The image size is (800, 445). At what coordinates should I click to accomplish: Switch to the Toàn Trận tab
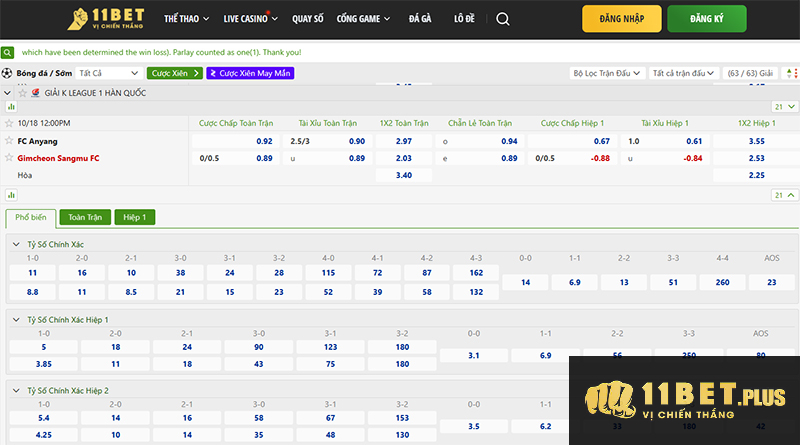[85, 217]
